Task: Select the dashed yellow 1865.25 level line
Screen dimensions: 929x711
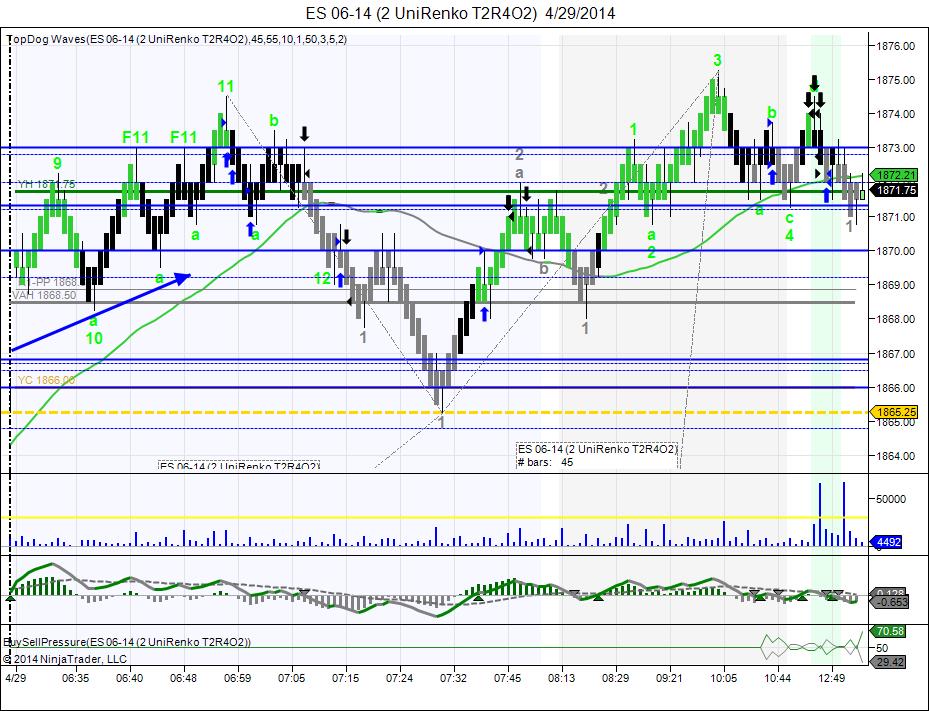Action: [434, 412]
